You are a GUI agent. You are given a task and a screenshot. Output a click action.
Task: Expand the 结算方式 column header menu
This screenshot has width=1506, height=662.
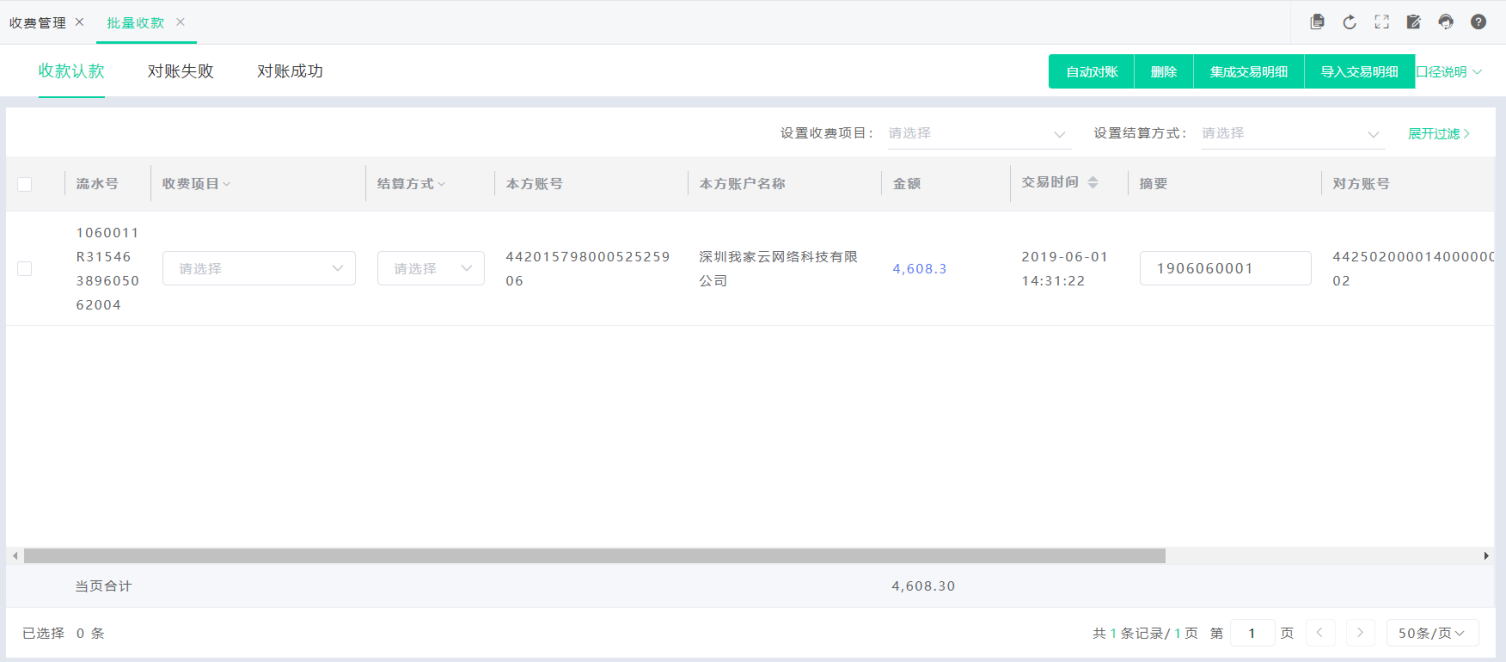coord(442,184)
